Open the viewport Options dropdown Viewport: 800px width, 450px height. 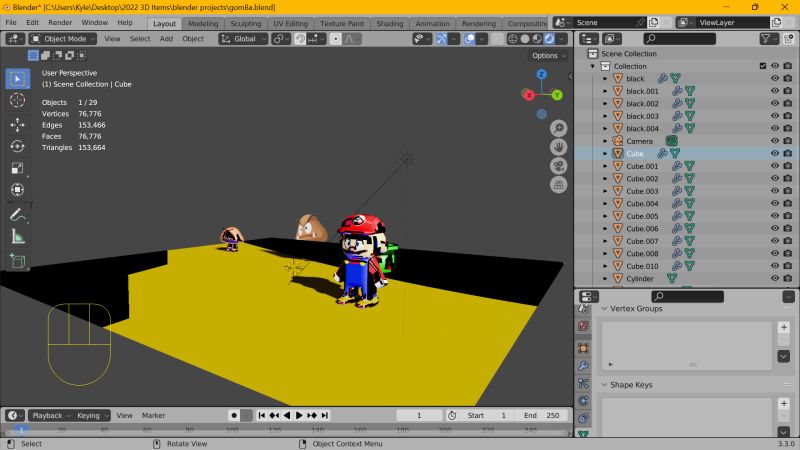(549, 56)
